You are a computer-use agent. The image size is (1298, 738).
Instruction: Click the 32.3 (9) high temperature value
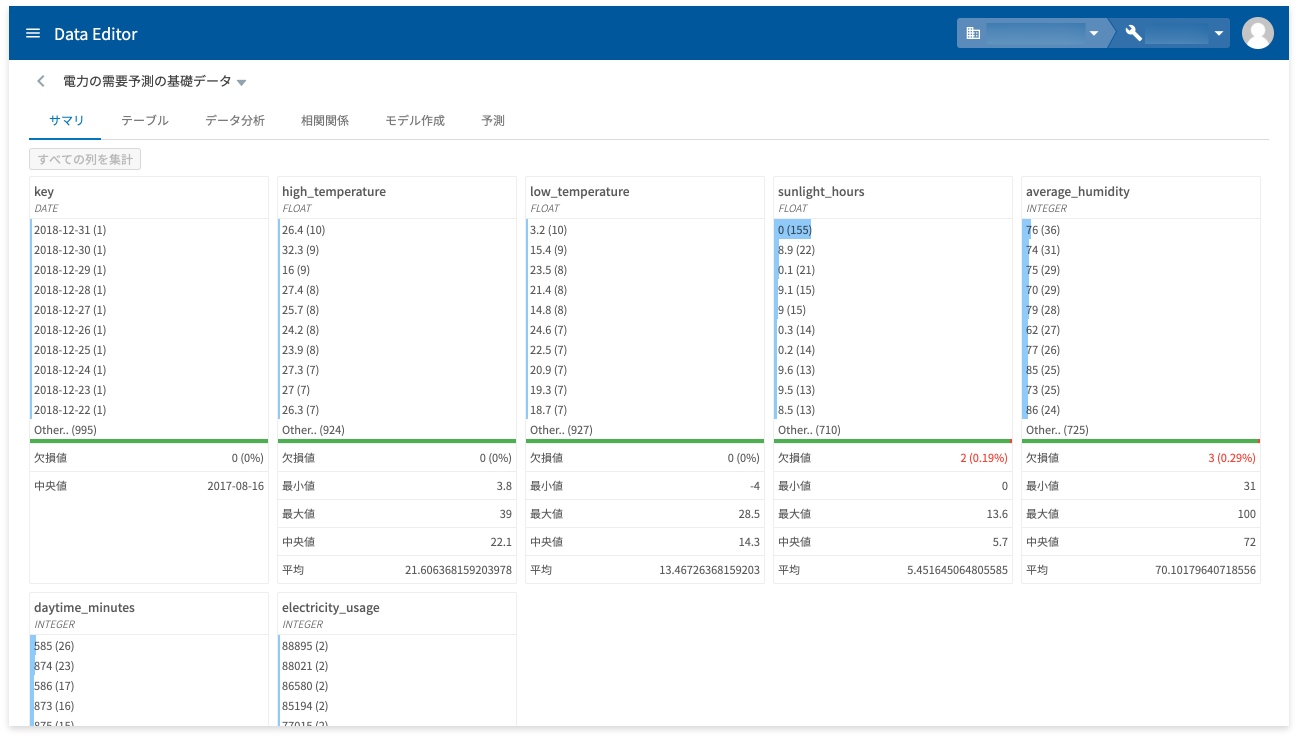click(x=300, y=250)
